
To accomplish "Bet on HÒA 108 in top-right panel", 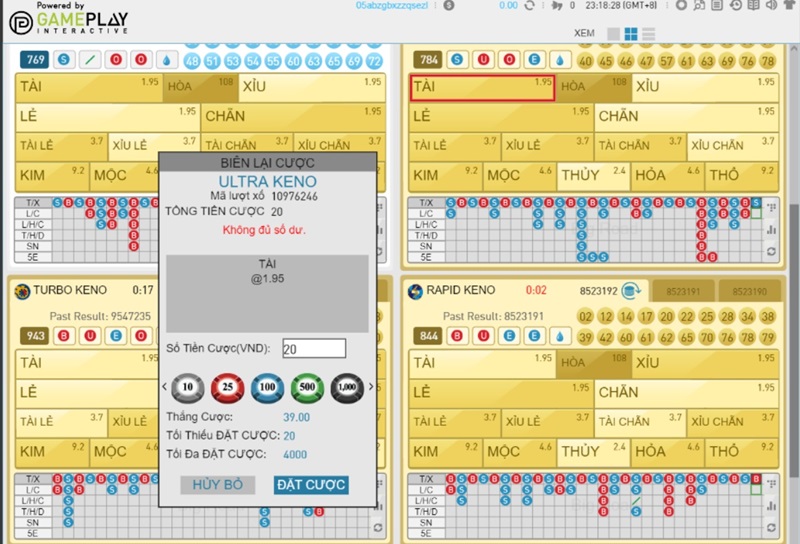I will (x=593, y=87).
